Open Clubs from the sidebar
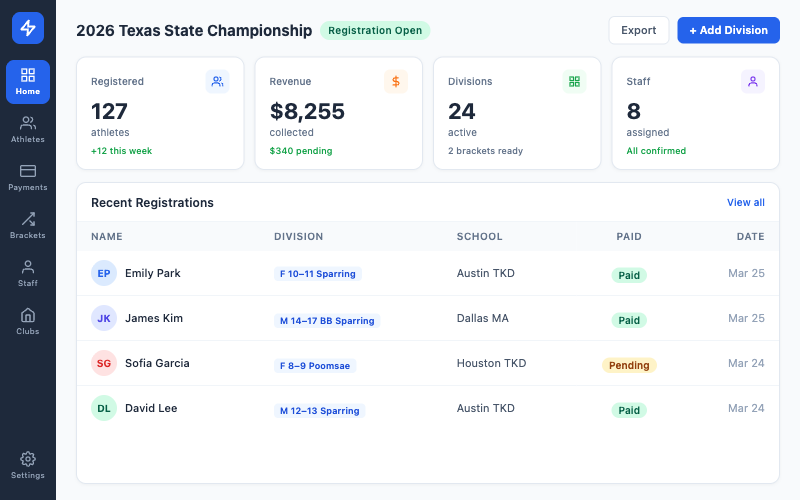Screen dimensions: 800x500 28,321
